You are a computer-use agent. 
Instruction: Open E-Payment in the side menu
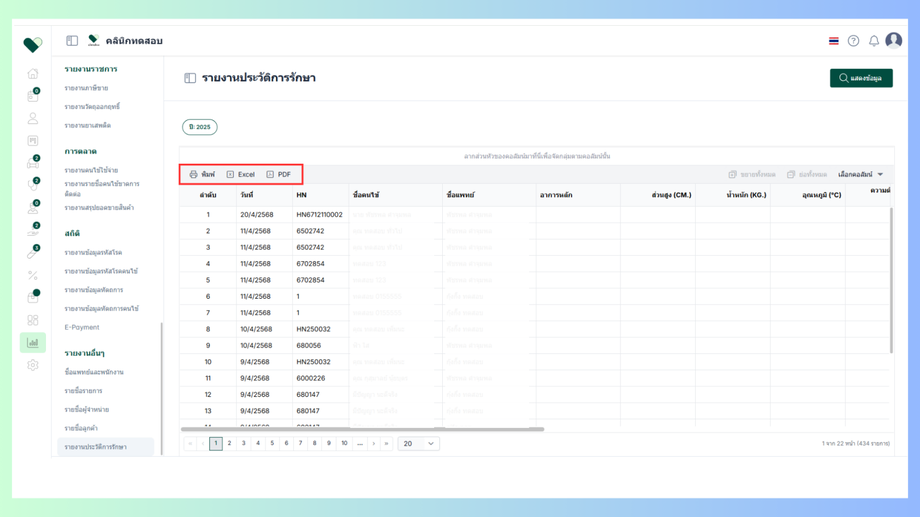pyautogui.click(x=82, y=327)
